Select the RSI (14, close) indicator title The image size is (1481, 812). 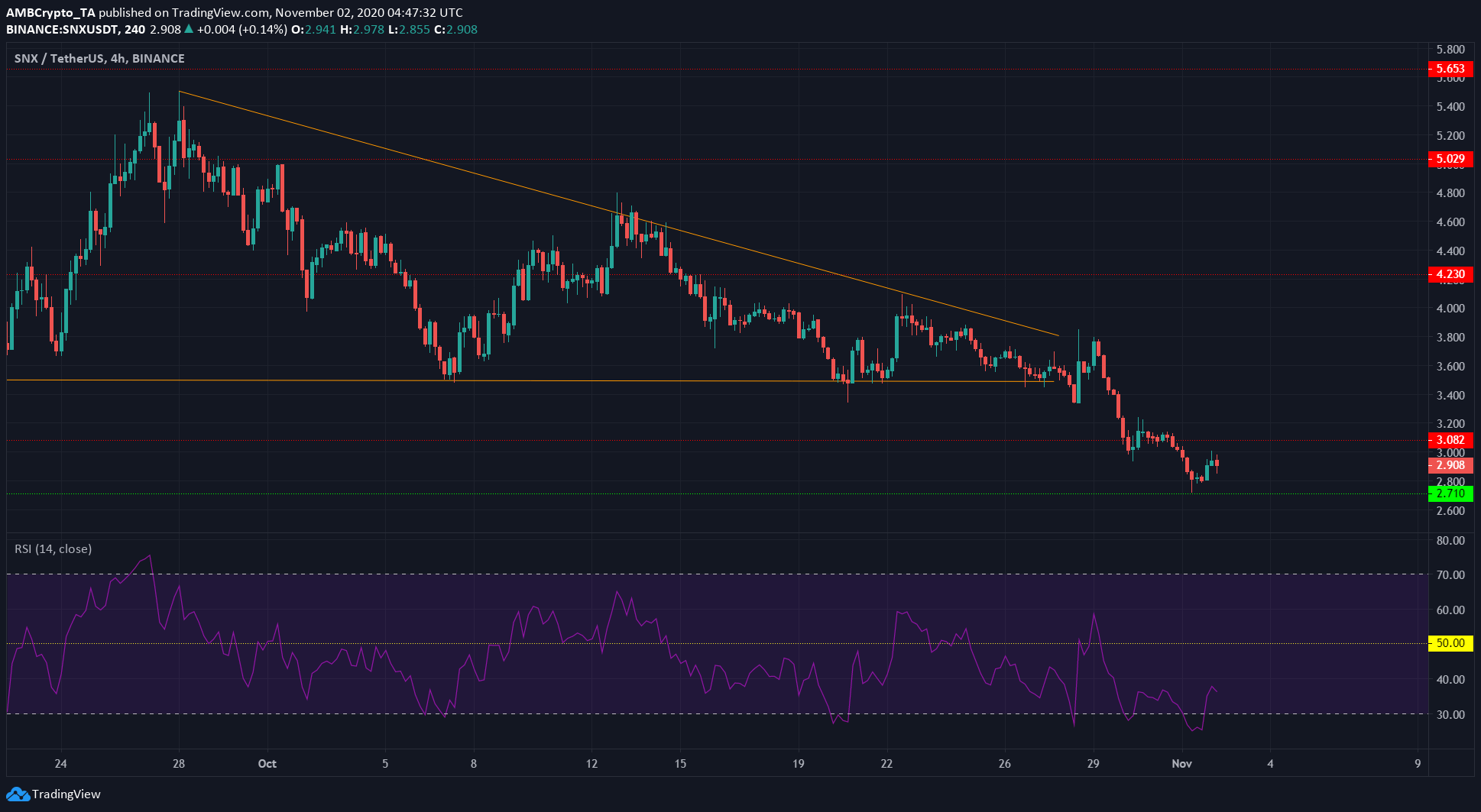point(53,549)
